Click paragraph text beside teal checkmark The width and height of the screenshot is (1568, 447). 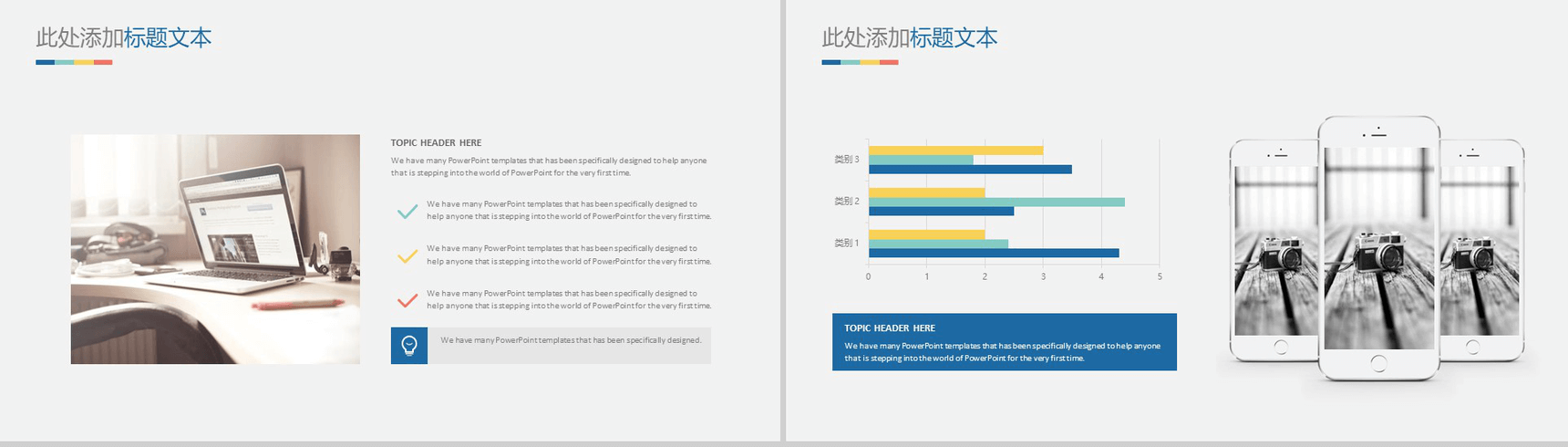(x=569, y=211)
